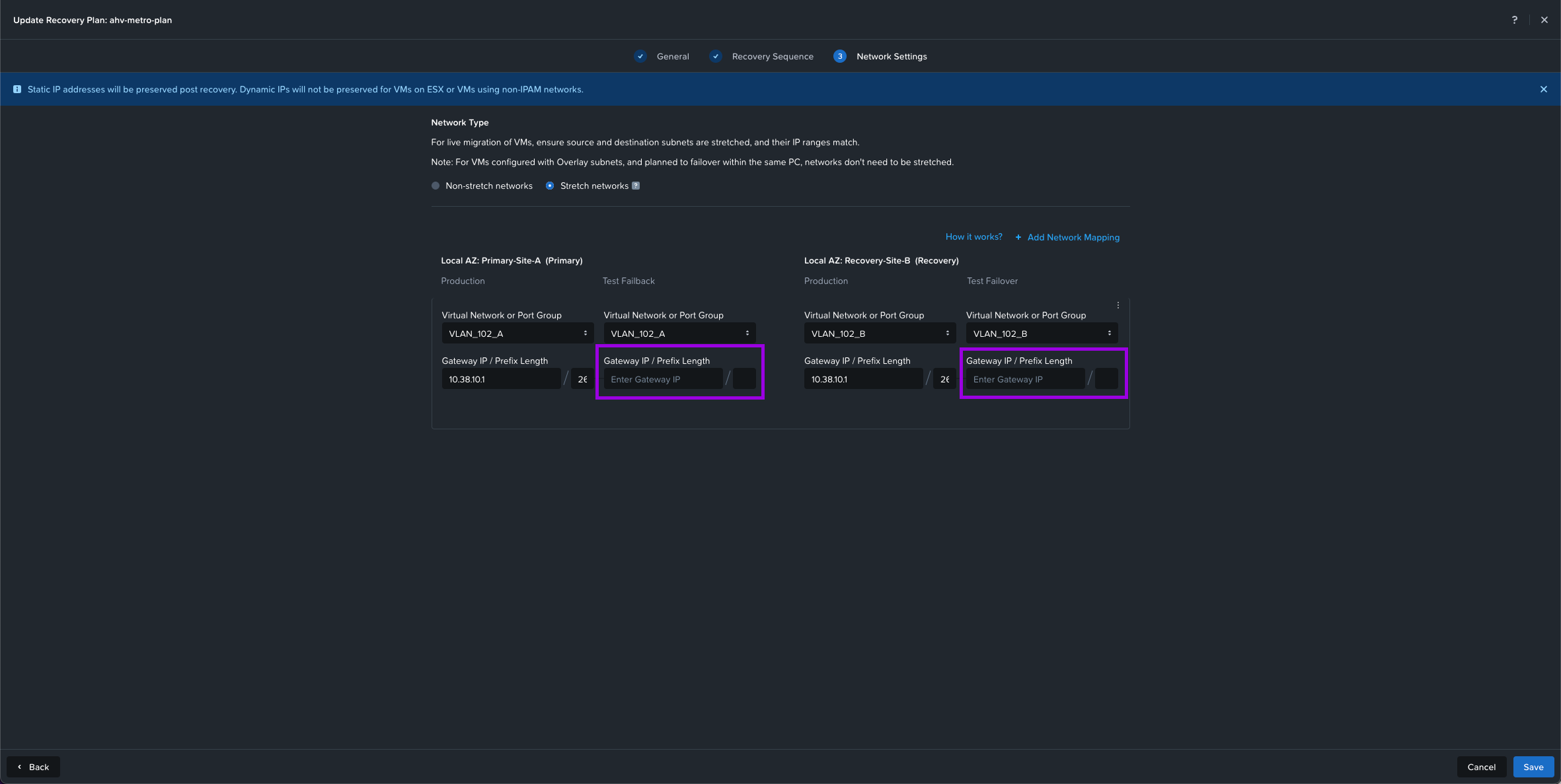Click the Recovery Sequence step checkmark icon

715,56
